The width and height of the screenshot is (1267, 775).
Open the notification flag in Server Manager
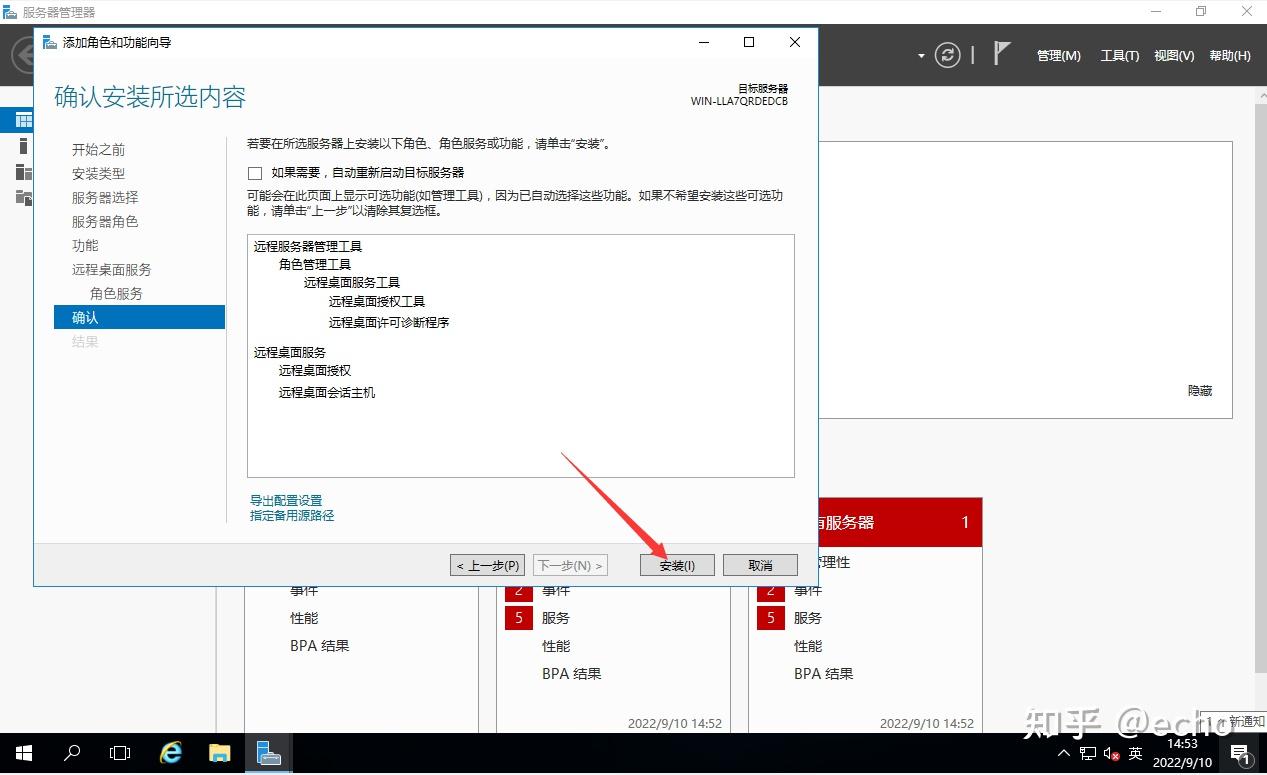pos(999,54)
